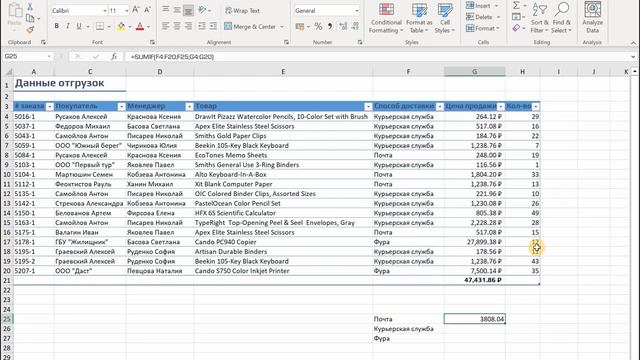Open Sort & Filter menu

coord(539,18)
